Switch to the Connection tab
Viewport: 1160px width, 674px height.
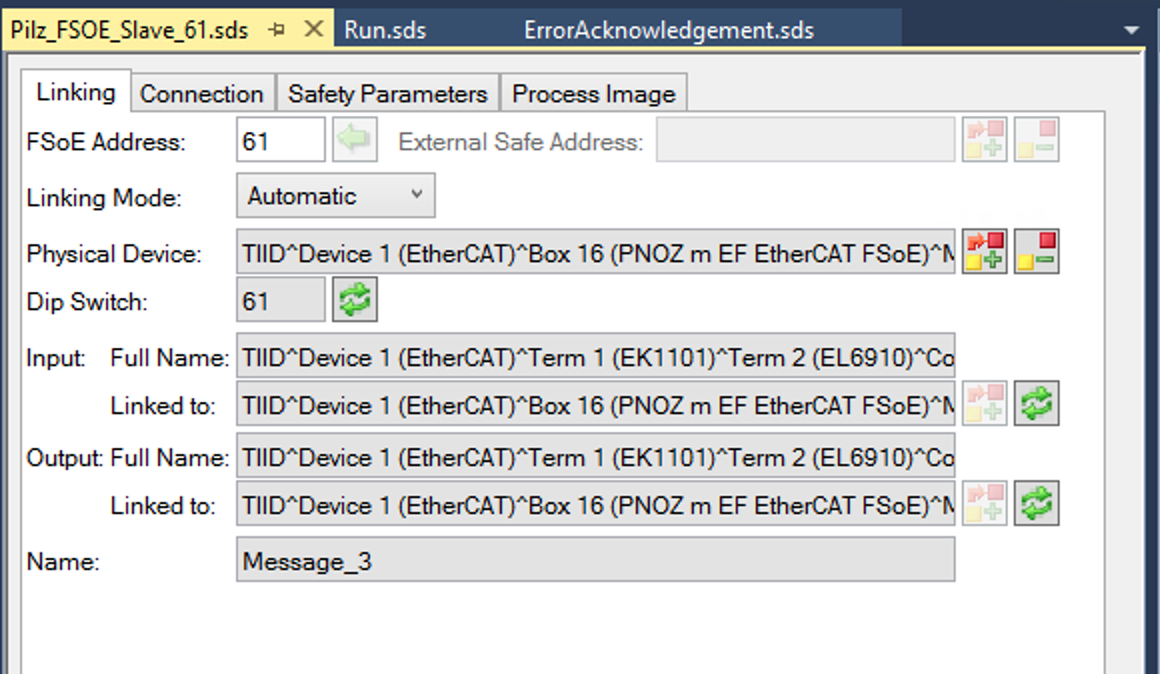202,94
